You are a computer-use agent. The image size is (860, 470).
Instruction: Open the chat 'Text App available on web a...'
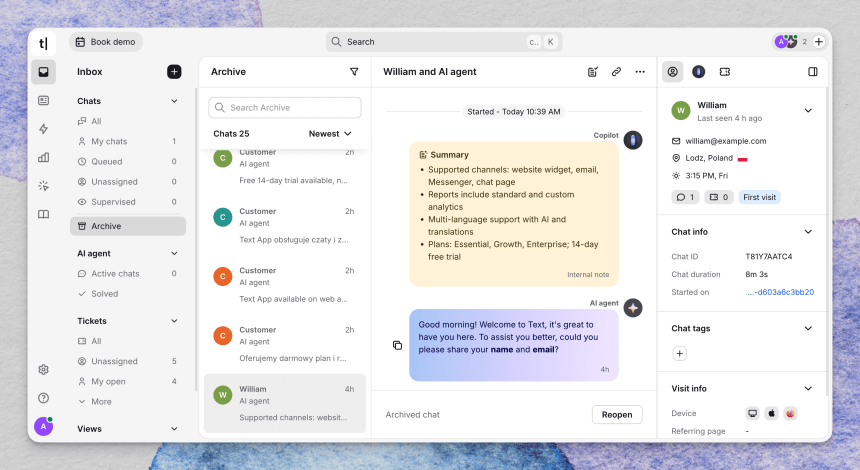(285, 285)
